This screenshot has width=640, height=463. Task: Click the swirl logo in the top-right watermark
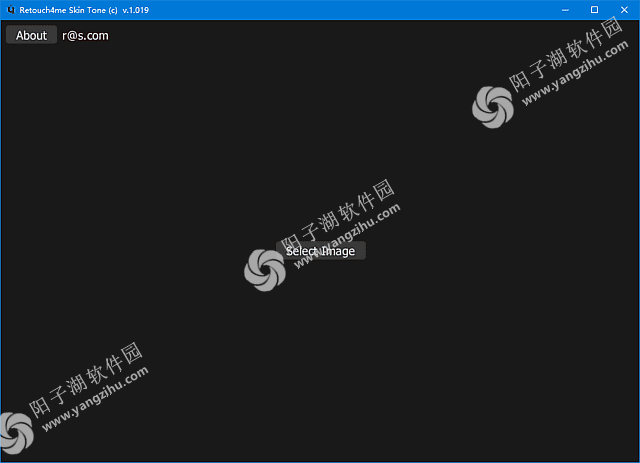[x=492, y=106]
